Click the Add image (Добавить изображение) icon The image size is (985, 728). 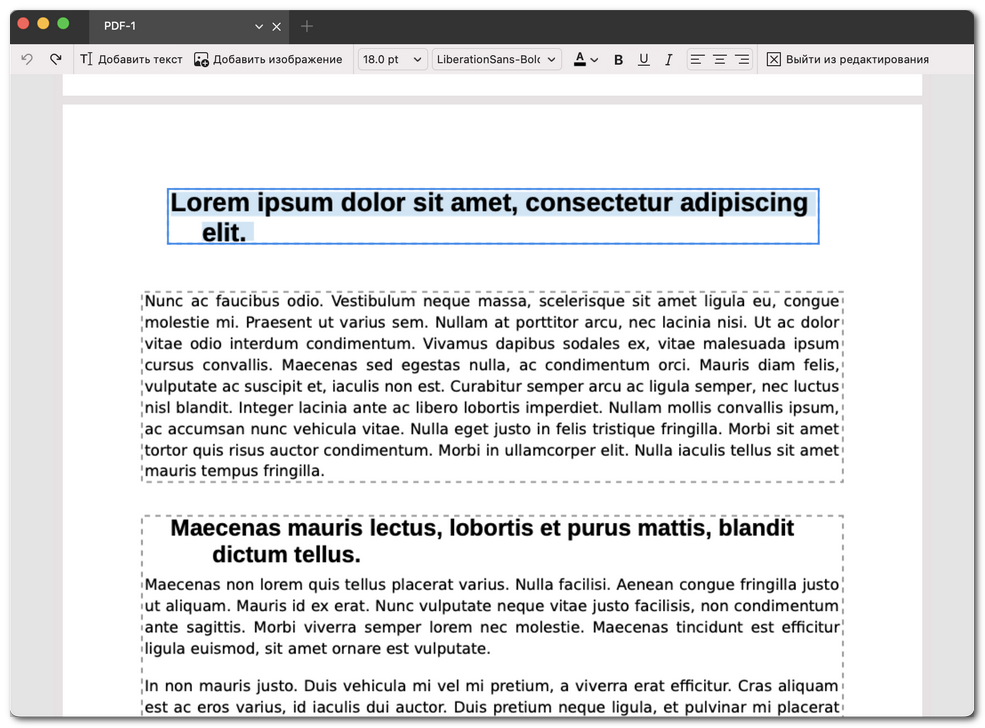203,59
